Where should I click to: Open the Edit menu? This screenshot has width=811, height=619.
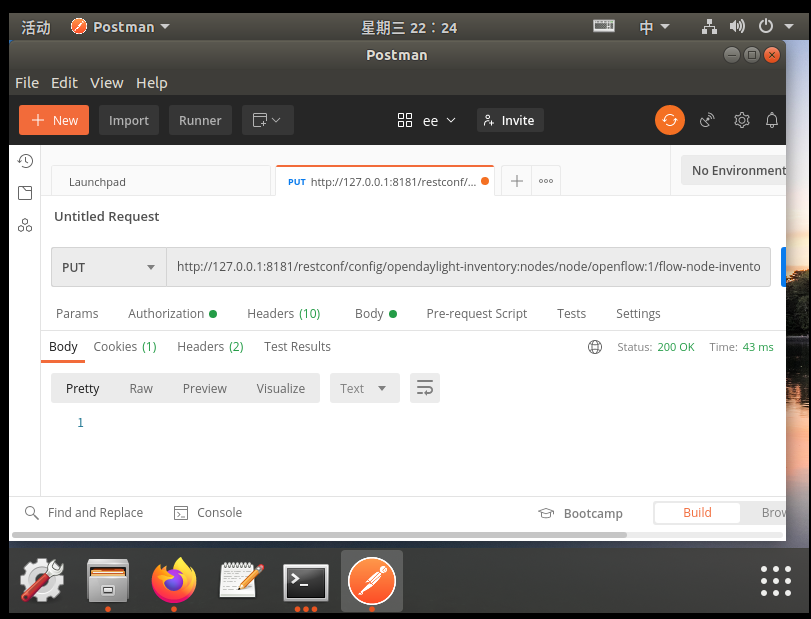click(64, 83)
